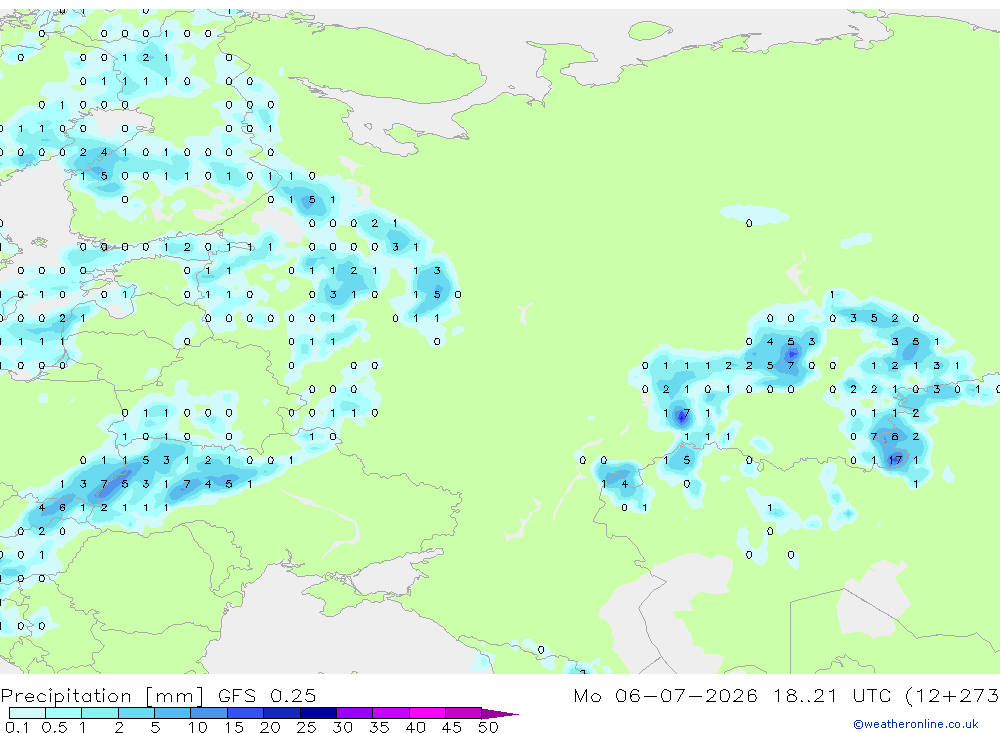Click the 15–20 mm blue legend swatch
Image resolution: width=1000 pixels, height=733 pixels.
(x=246, y=713)
